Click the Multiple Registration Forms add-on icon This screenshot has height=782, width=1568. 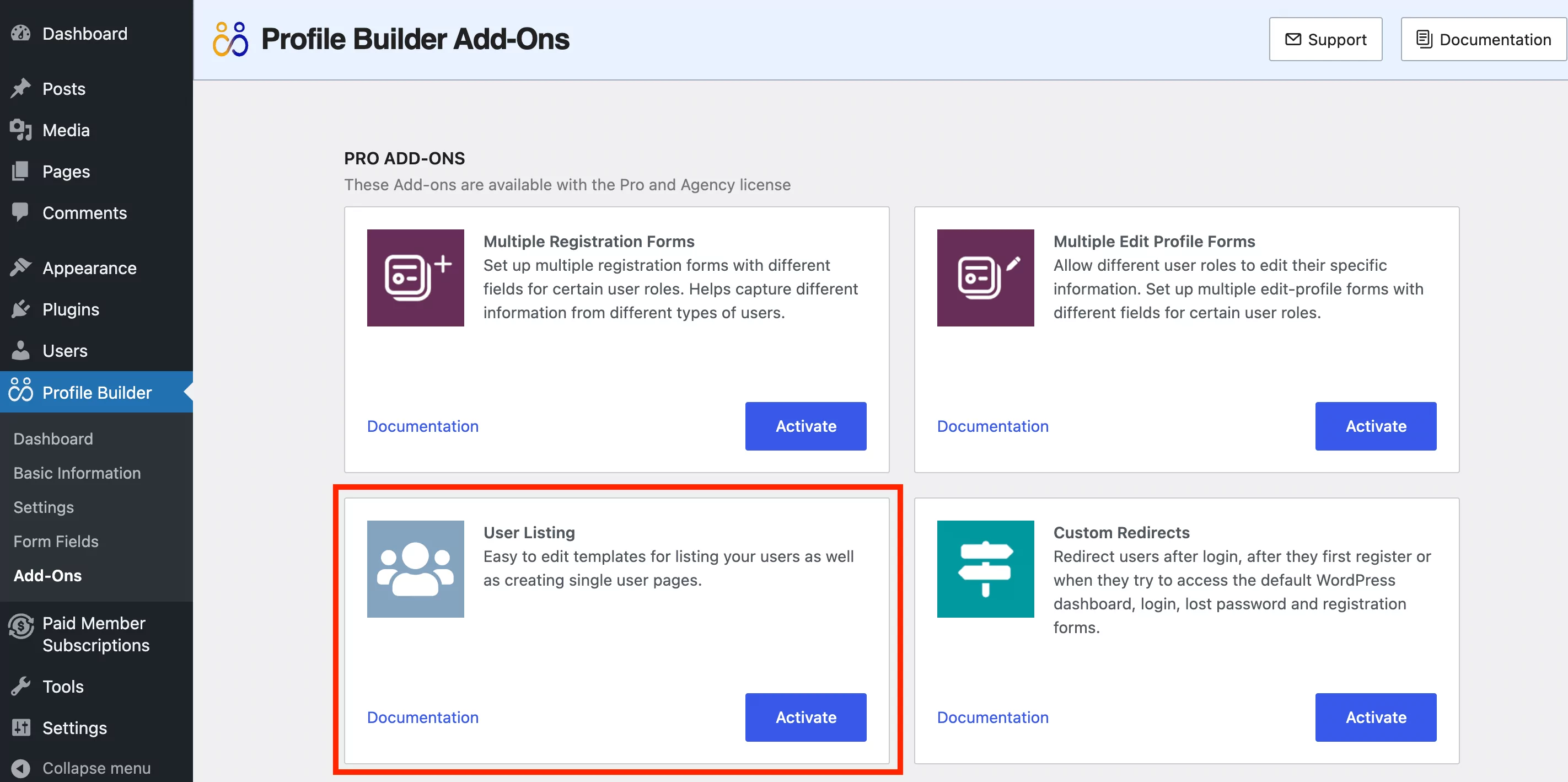click(x=416, y=278)
